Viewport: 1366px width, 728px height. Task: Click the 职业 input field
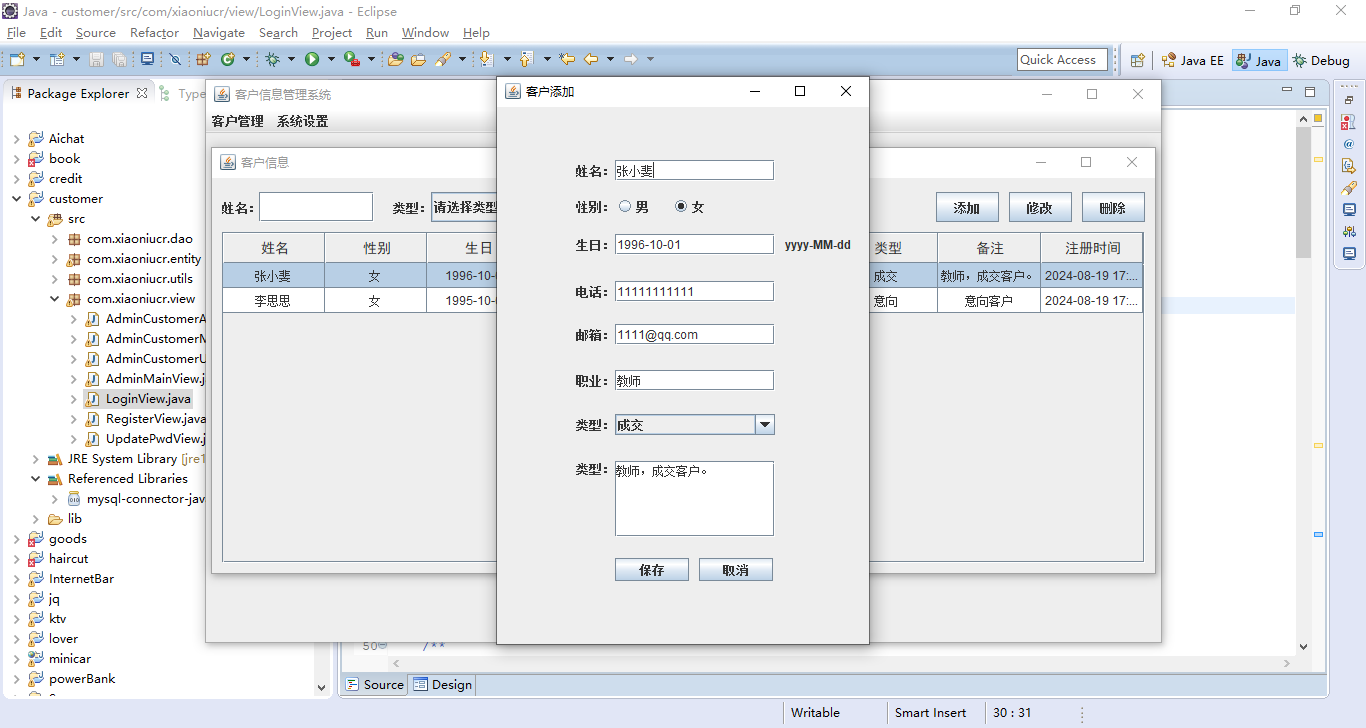pyautogui.click(x=694, y=380)
